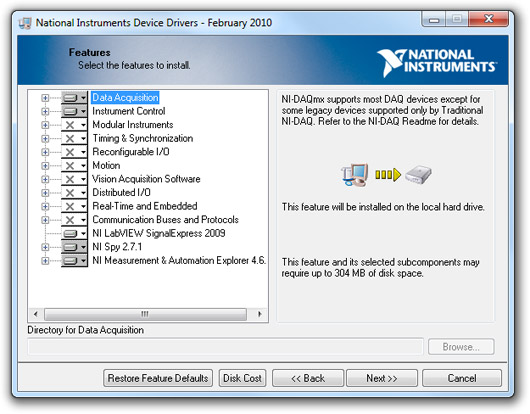The height and width of the screenshot is (414, 530).
Task: Close the installer window
Action: point(488,19)
